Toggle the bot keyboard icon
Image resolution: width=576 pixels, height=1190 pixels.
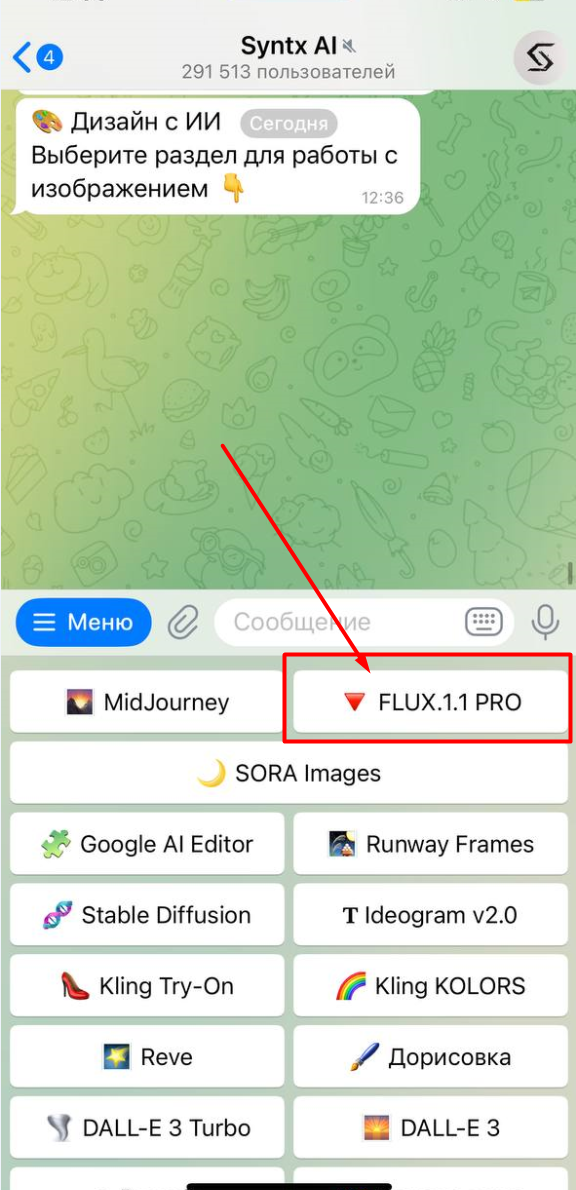[483, 622]
